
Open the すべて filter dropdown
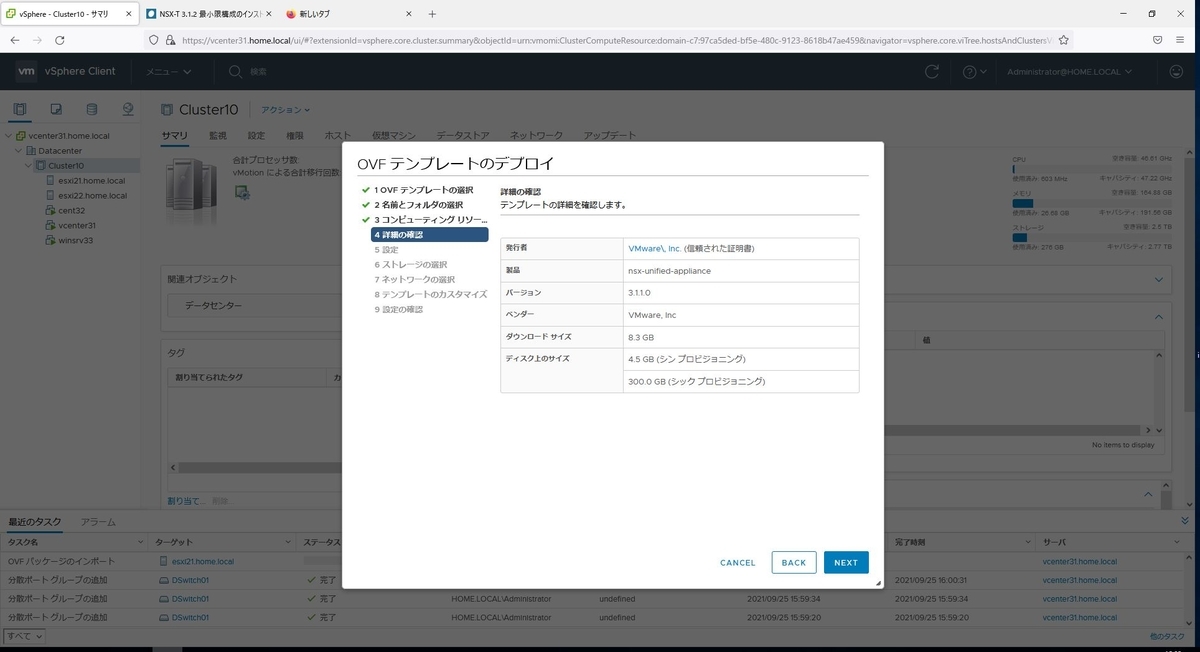24,636
